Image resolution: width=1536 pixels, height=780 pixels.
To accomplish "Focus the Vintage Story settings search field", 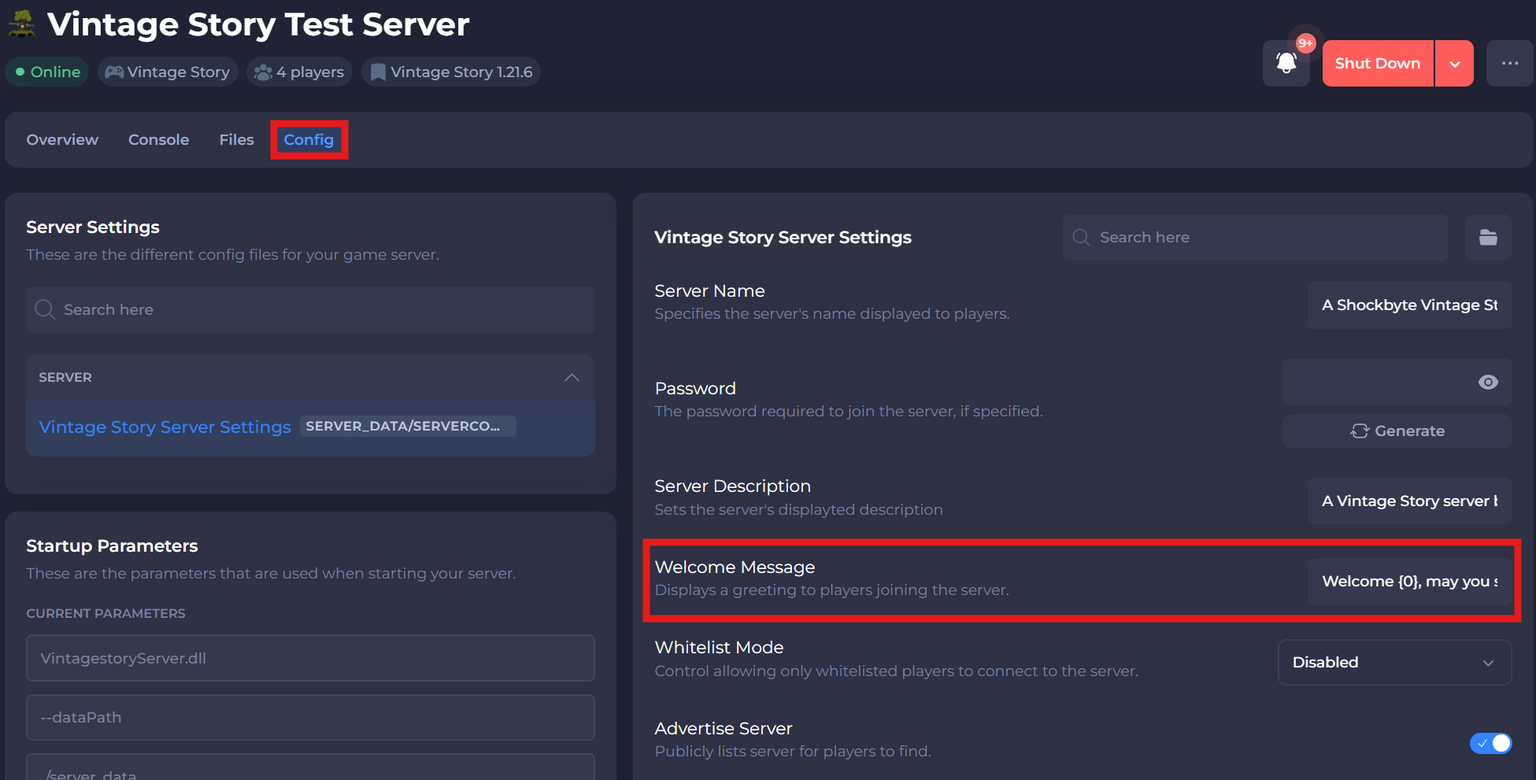I will tap(1255, 237).
